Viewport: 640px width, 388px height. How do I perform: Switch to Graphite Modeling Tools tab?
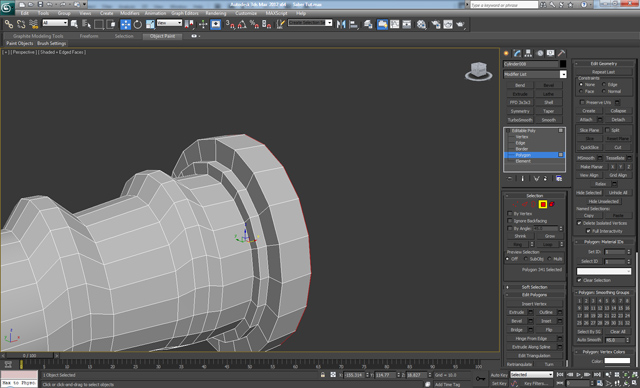coord(38,36)
